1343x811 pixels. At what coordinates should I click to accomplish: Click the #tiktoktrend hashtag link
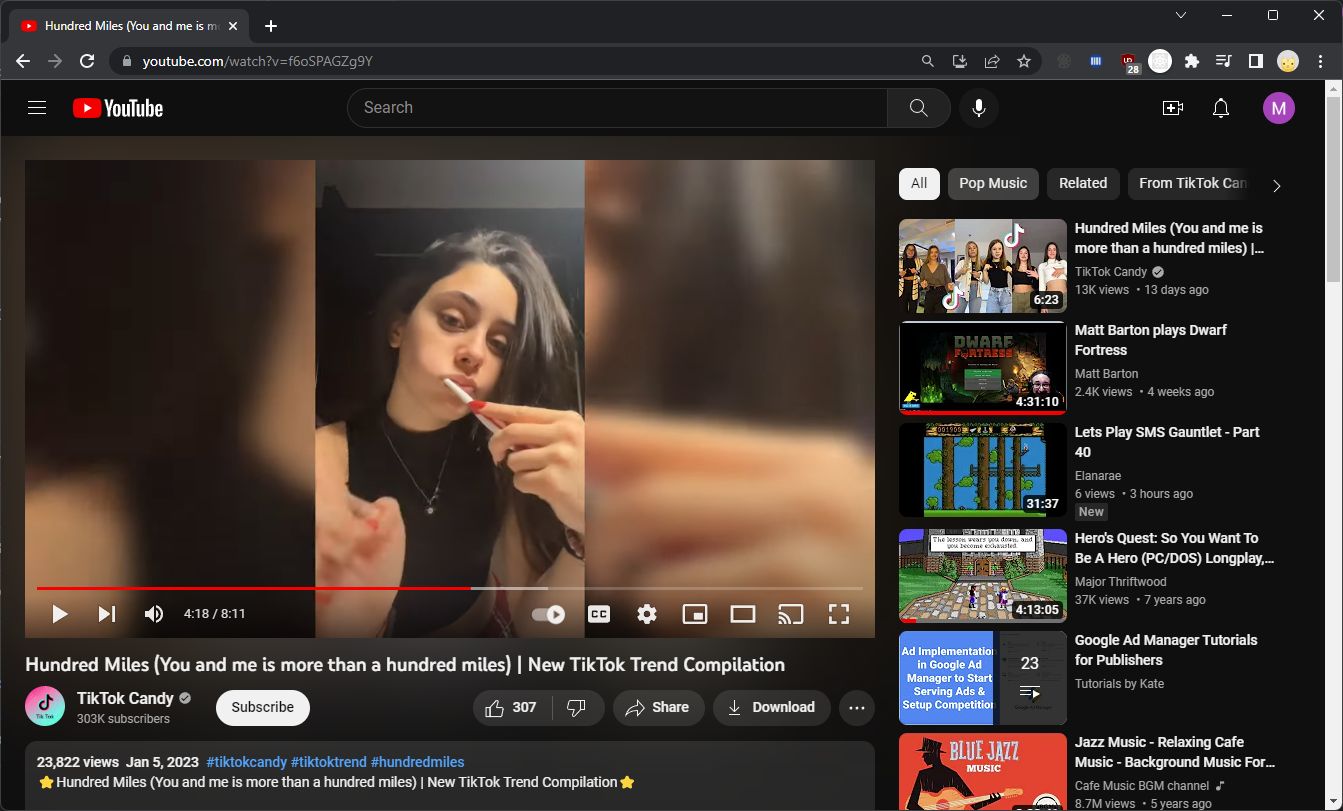click(328, 762)
